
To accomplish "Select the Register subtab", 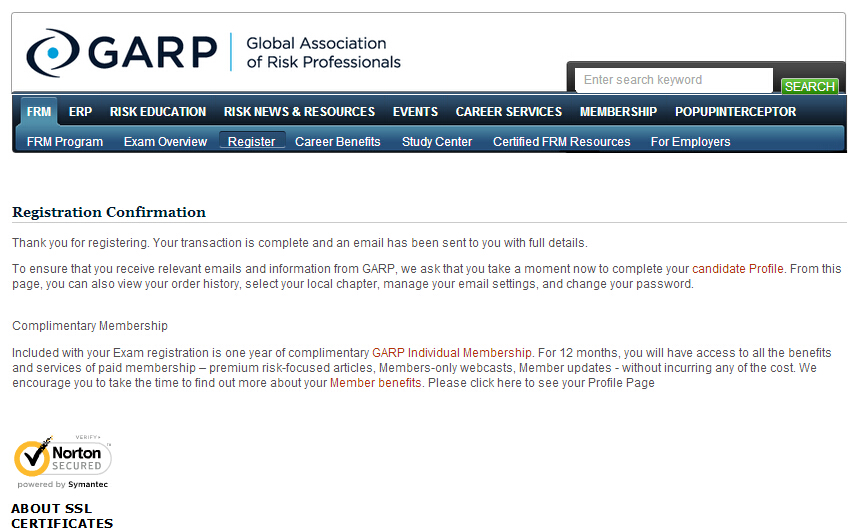I will point(251,142).
